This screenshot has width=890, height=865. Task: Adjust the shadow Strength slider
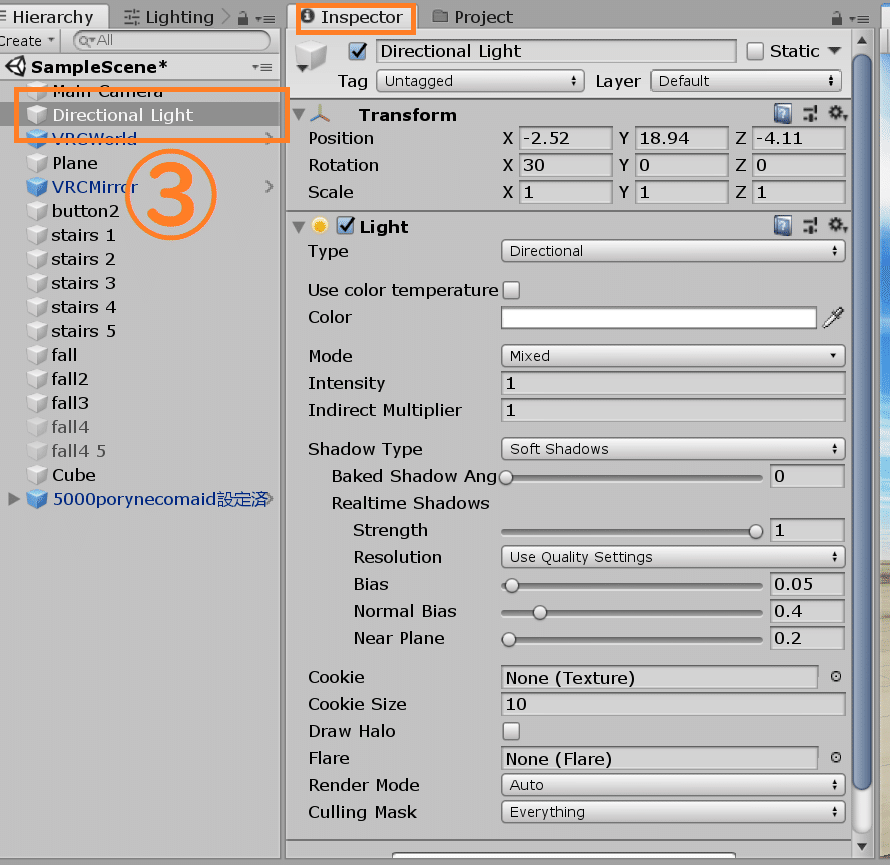(x=632, y=532)
